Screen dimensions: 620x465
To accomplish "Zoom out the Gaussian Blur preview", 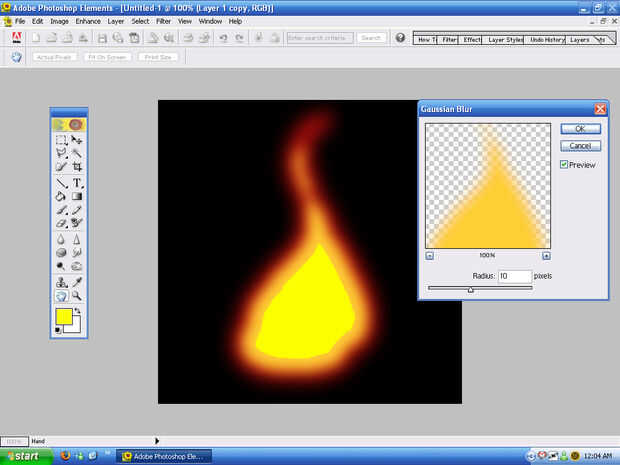I will coord(429,256).
